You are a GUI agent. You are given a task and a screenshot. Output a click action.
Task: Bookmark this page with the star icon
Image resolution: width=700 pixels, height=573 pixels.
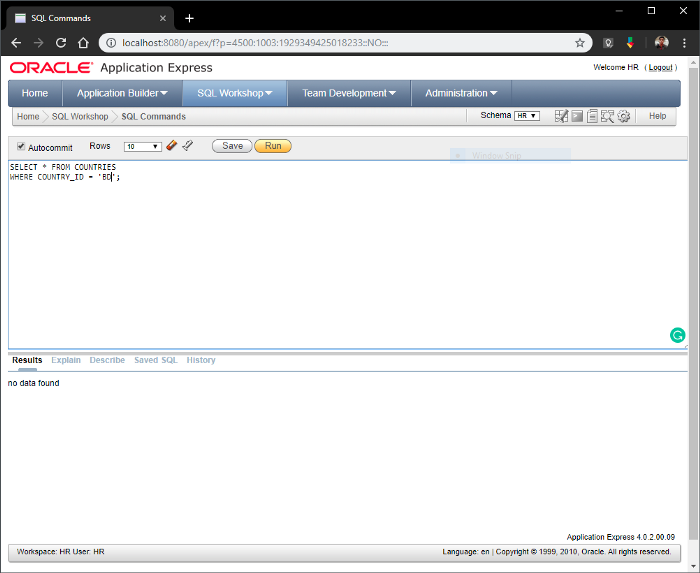579,43
